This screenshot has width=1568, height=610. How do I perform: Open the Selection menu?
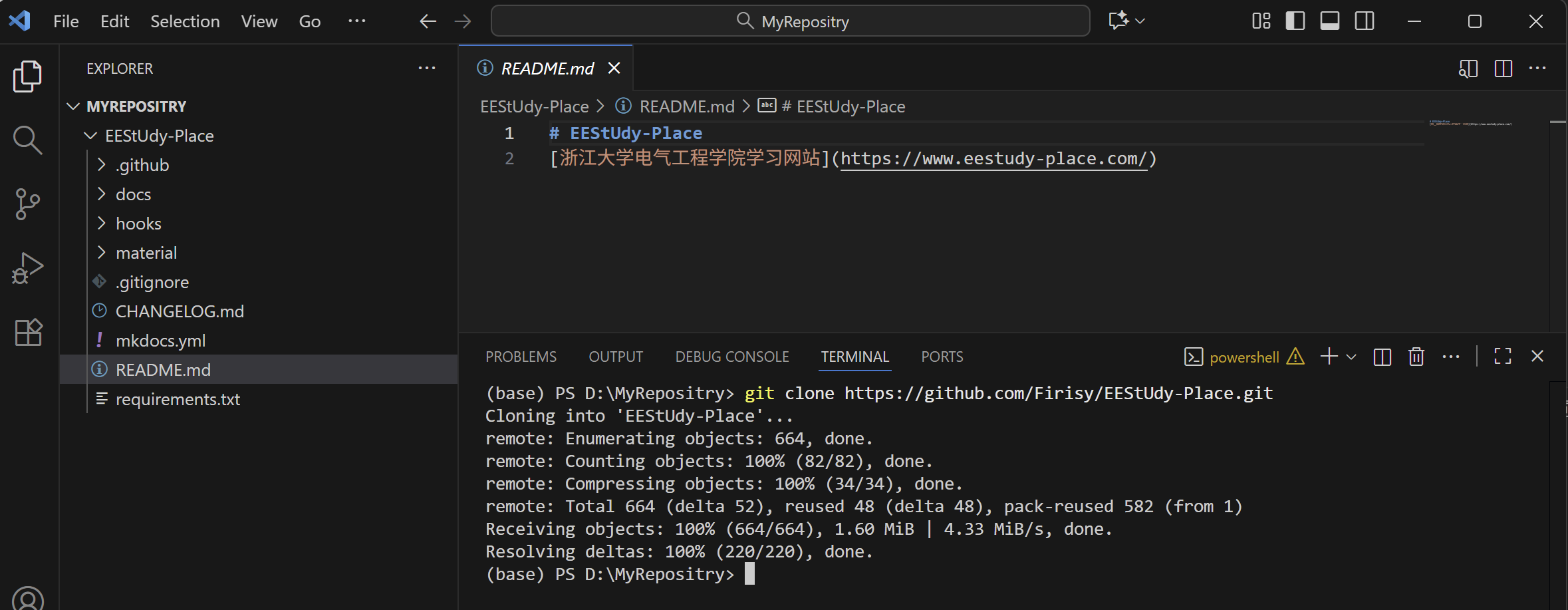[185, 21]
